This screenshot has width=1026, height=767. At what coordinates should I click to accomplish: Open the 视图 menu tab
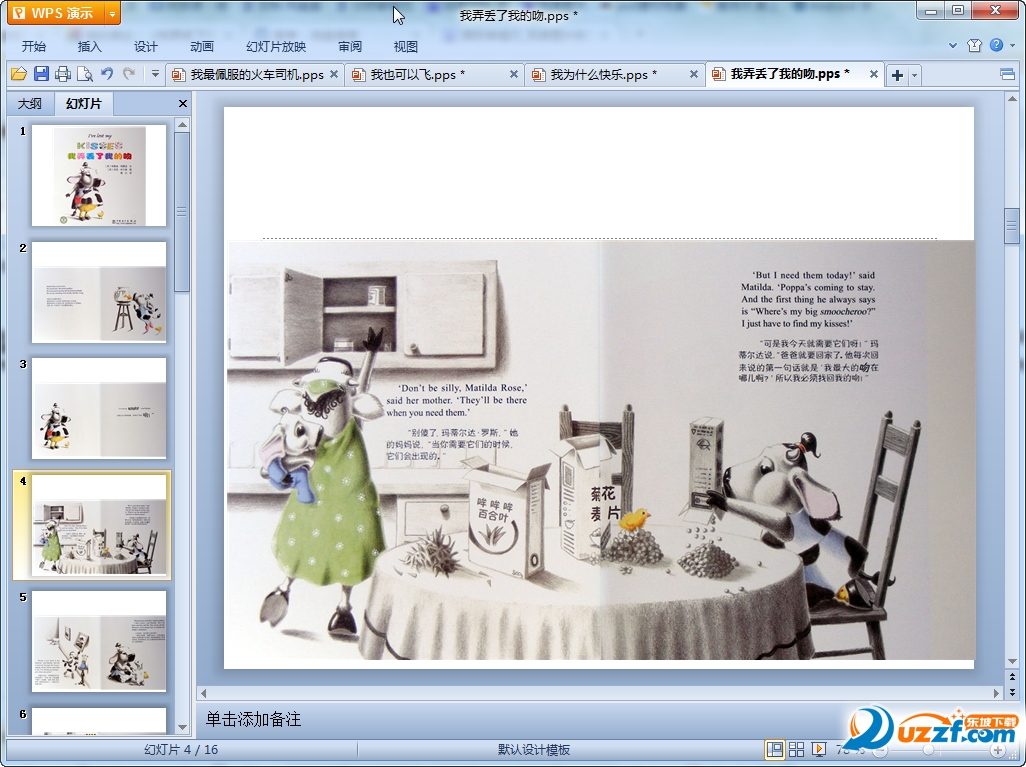point(406,46)
